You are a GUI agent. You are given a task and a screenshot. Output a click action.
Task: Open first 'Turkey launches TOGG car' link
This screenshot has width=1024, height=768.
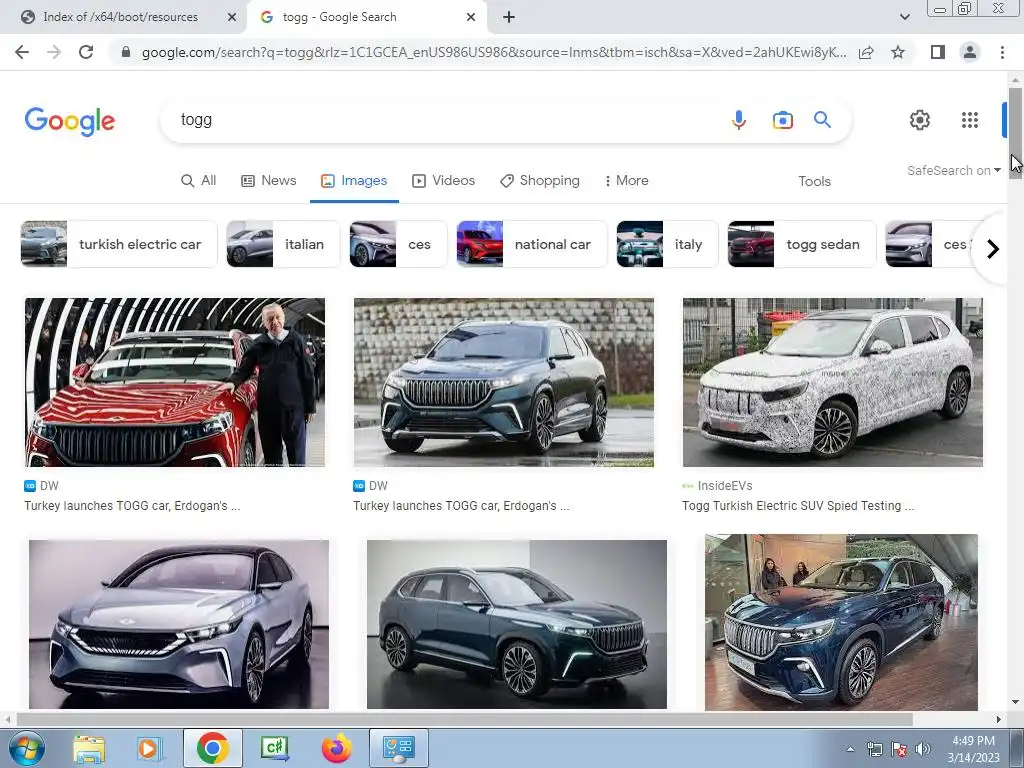pyautogui.click(x=132, y=505)
